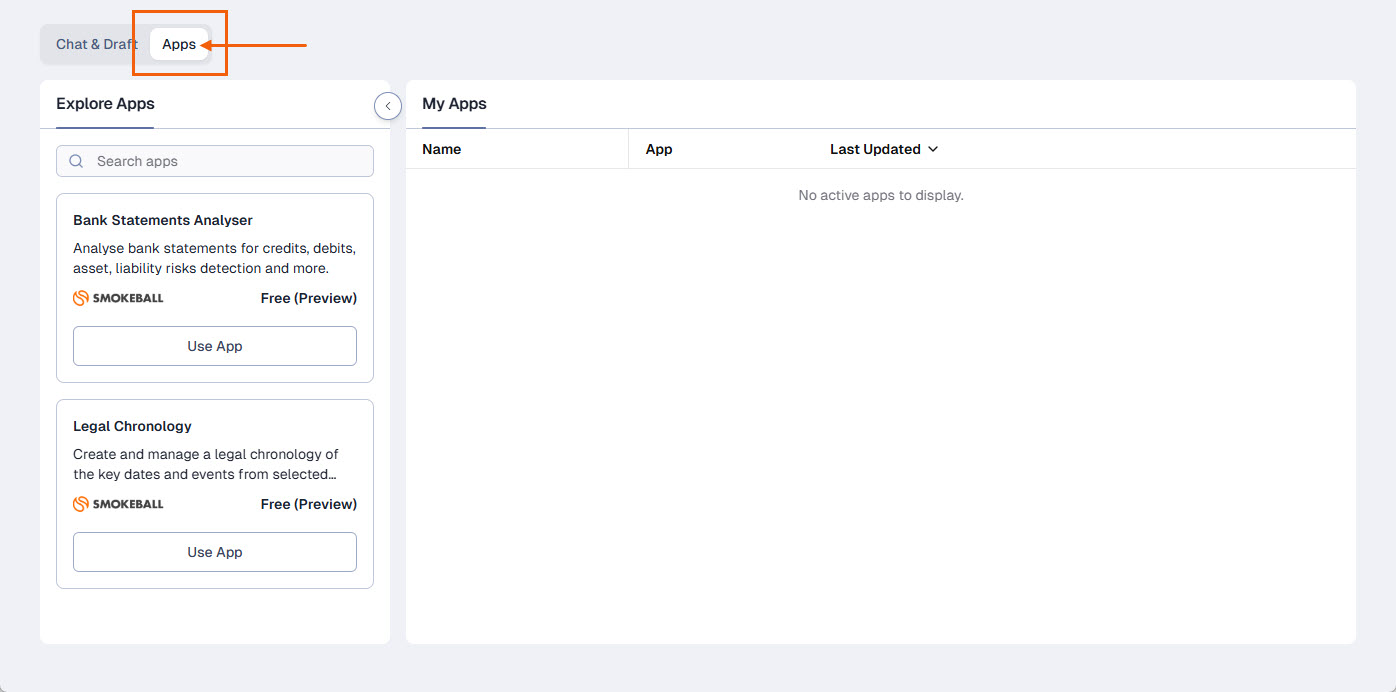Switch to the Chat & Draft tab
The height and width of the screenshot is (692, 1396).
click(96, 44)
